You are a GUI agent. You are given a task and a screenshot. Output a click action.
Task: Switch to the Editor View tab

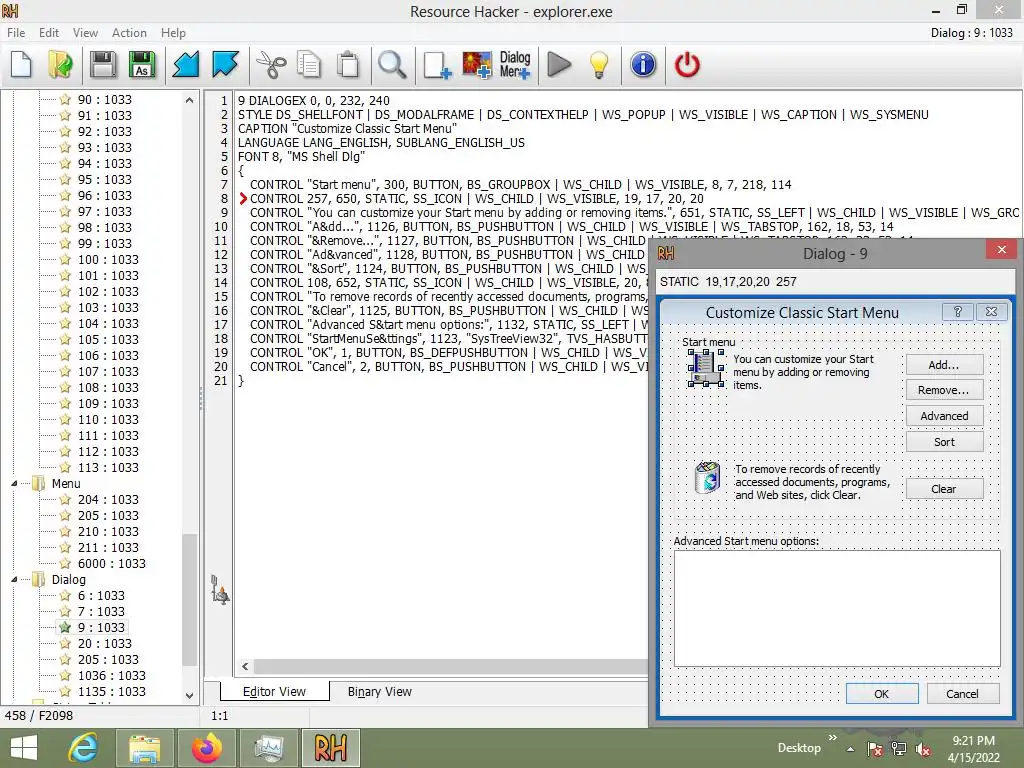click(274, 692)
